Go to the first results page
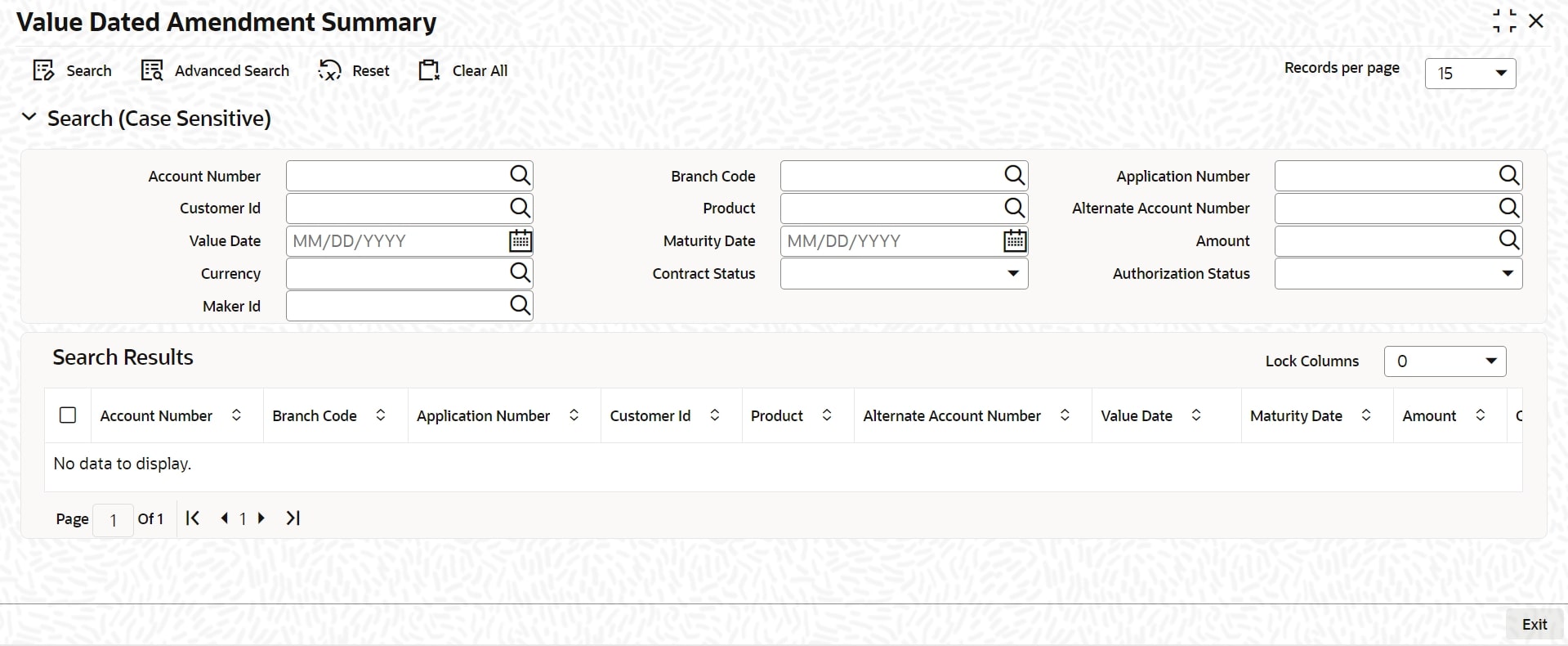 coord(193,518)
